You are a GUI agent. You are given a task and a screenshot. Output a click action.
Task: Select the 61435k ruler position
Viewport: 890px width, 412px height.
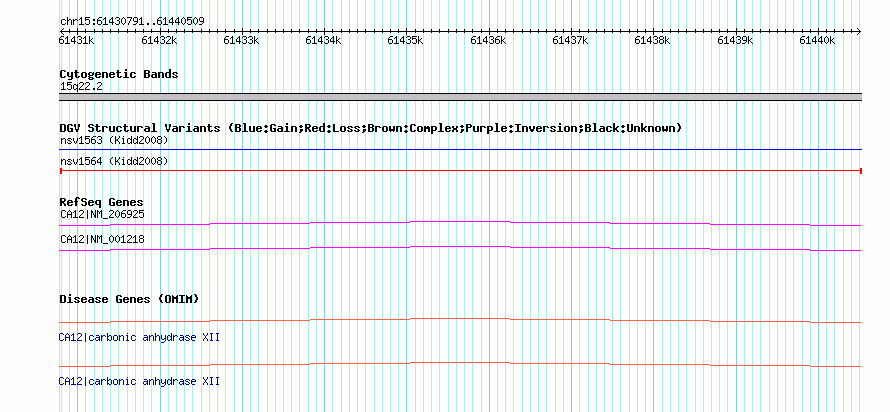click(x=405, y=40)
